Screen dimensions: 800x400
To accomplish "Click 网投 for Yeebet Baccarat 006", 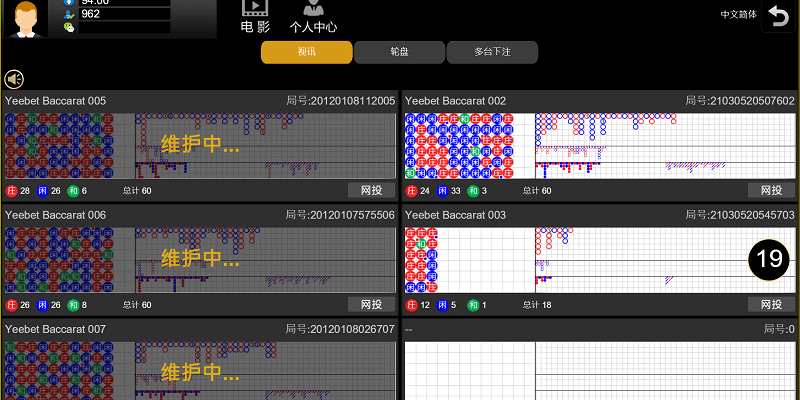I will [371, 305].
